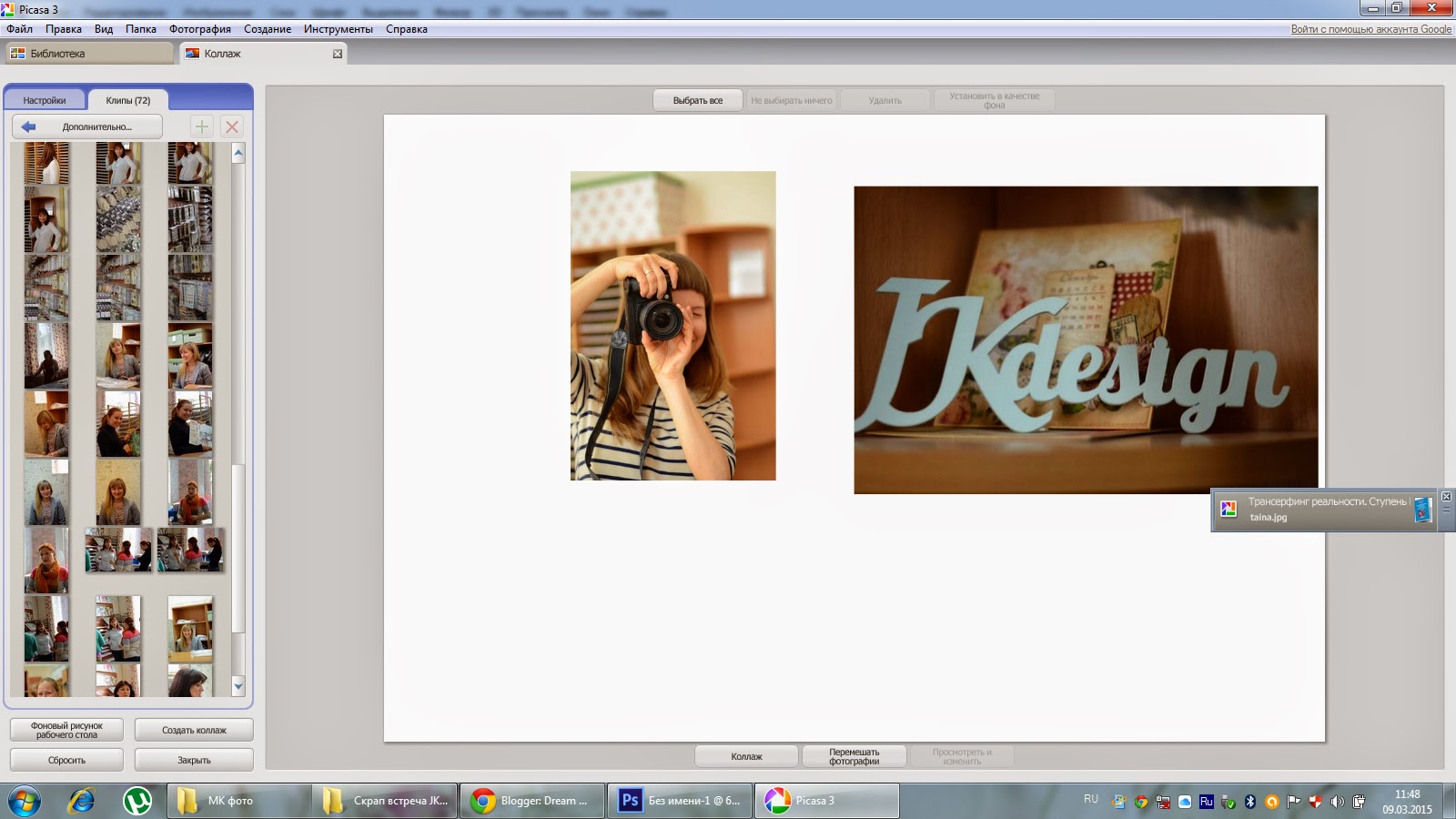Open the Файл menu
This screenshot has height=819, width=1456.
click(x=19, y=29)
